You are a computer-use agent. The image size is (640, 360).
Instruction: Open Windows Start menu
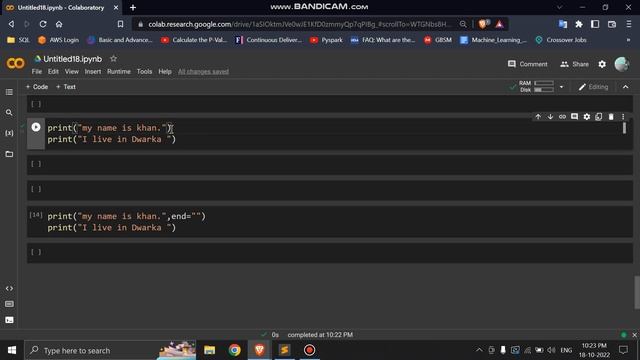(12, 350)
